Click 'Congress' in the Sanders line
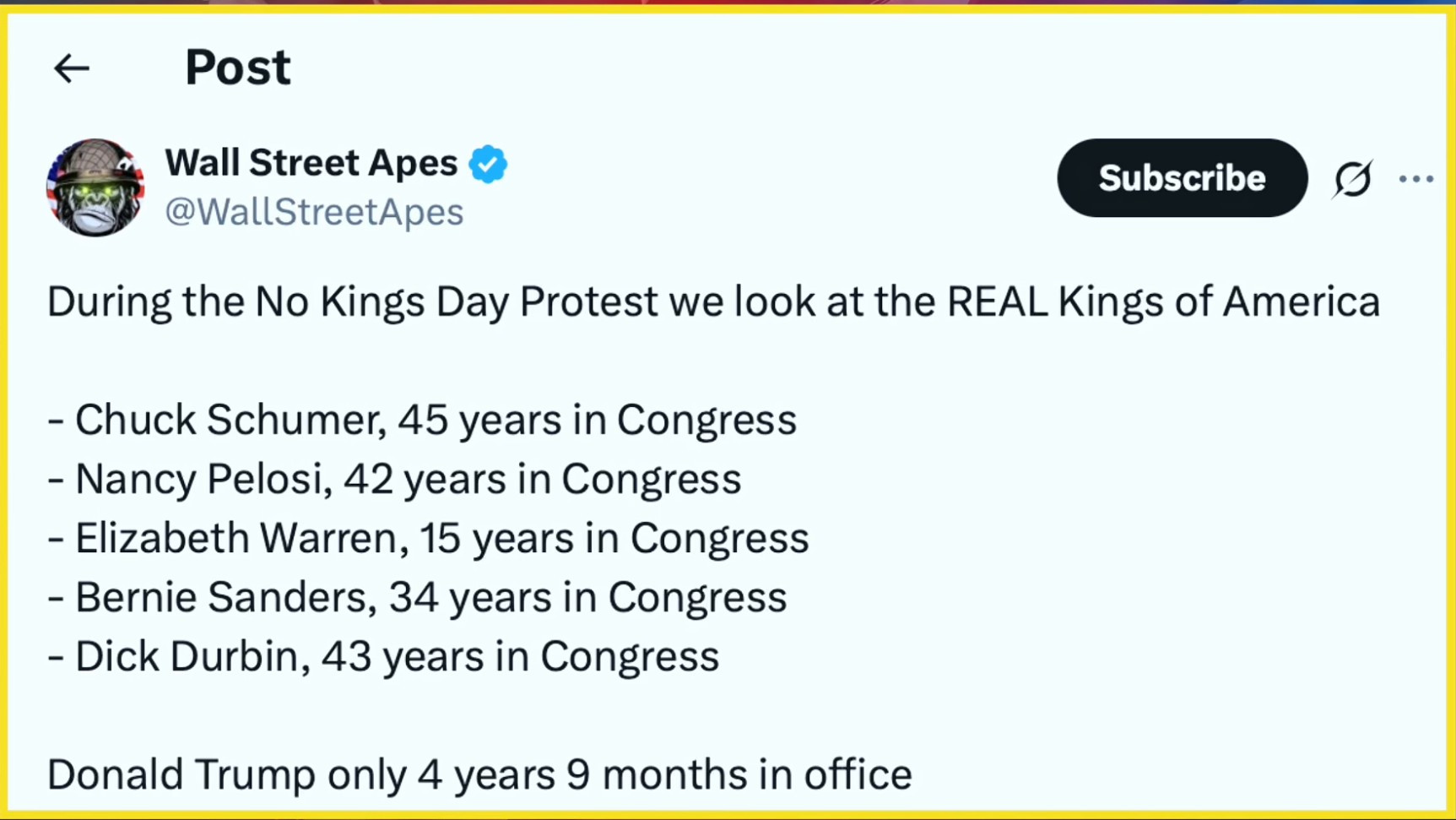This screenshot has height=820, width=1456. pyautogui.click(x=697, y=597)
